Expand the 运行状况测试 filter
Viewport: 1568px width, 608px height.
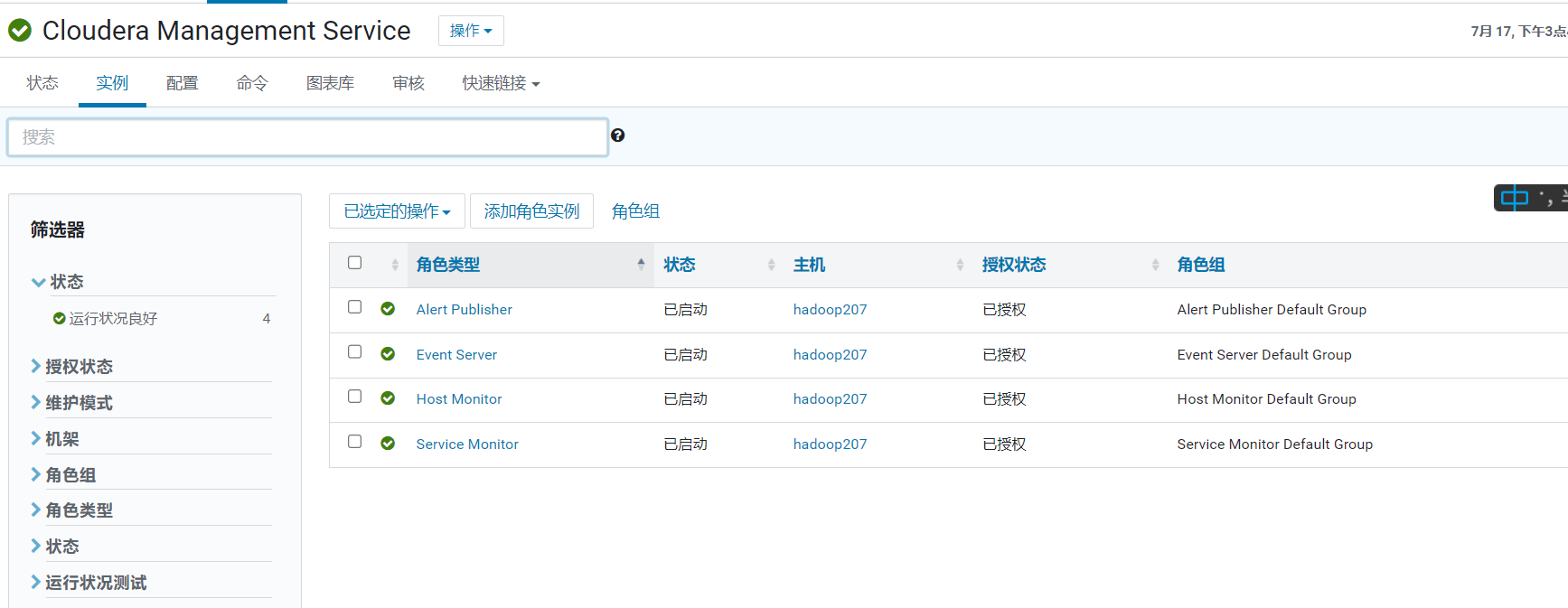coord(89,582)
